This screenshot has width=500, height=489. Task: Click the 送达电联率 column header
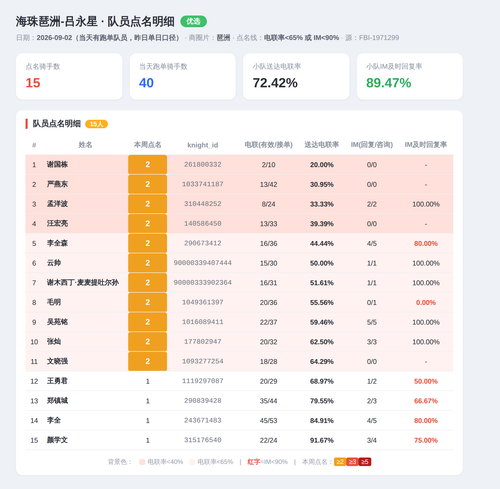click(x=322, y=145)
